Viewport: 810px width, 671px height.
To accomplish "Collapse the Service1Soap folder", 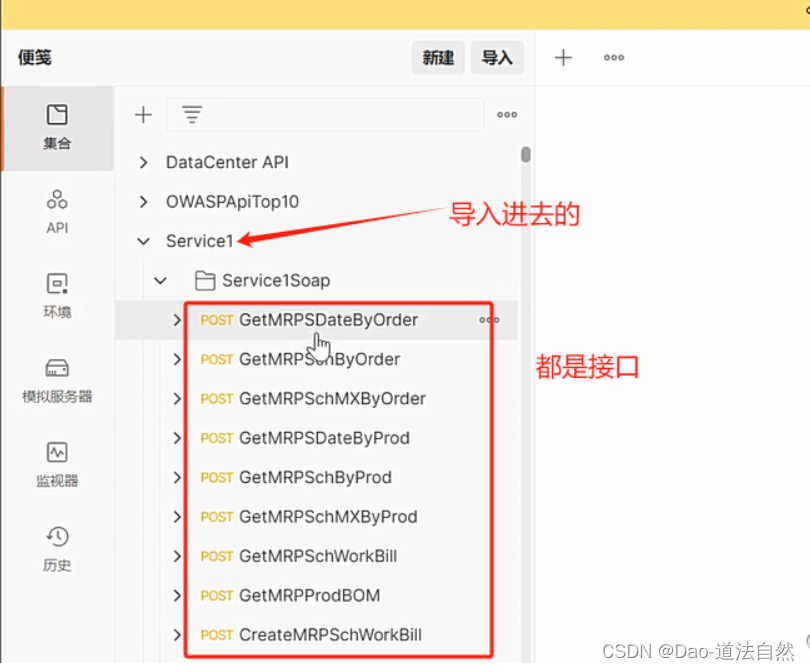I will (161, 280).
